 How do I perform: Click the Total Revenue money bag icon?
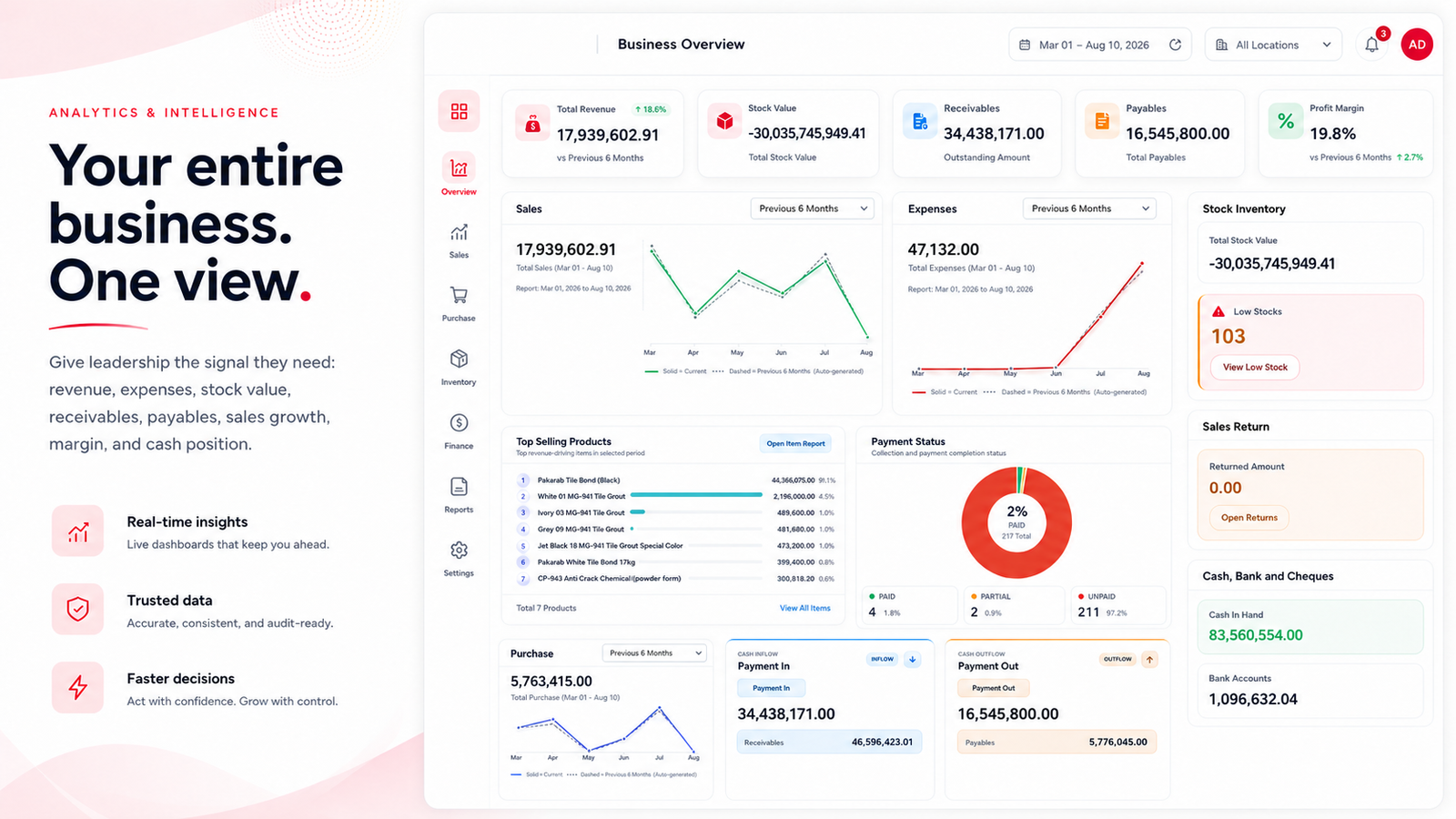coord(532,124)
